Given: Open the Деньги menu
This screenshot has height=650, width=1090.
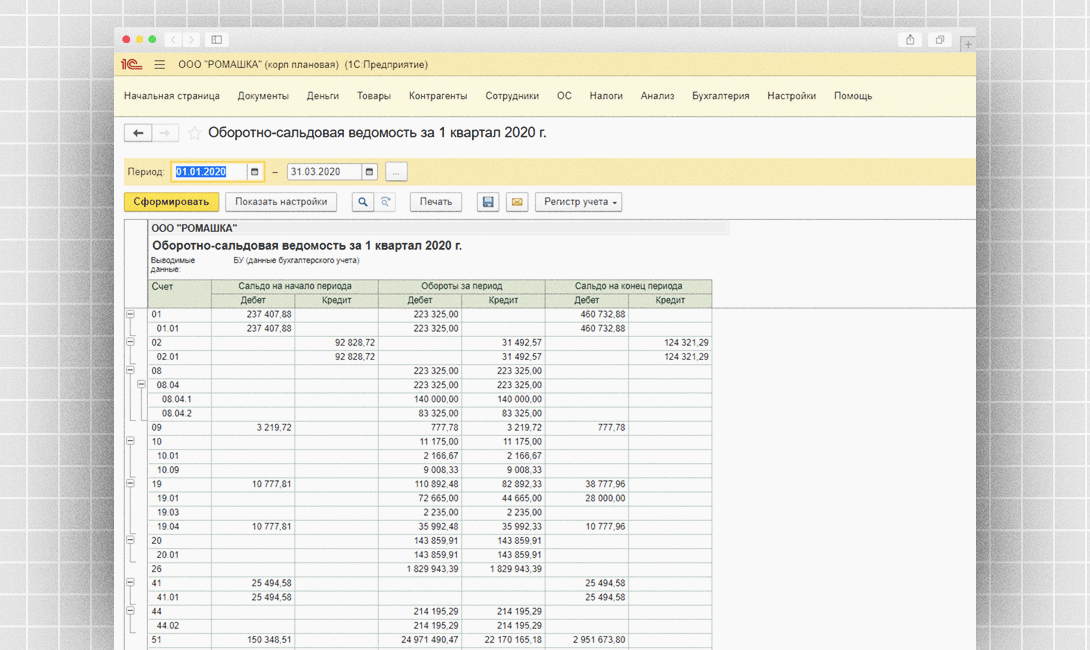Looking at the screenshot, I should (323, 96).
